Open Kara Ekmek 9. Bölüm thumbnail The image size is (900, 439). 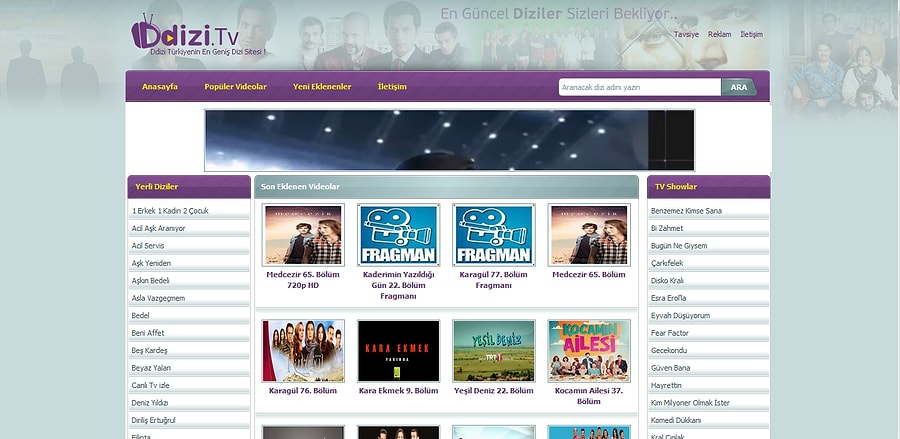(398, 351)
